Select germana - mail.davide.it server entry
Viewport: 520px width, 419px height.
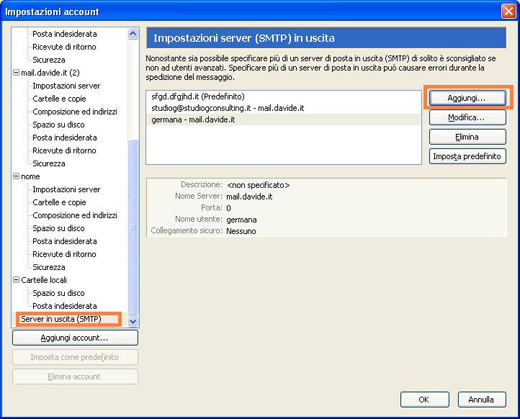pos(283,120)
